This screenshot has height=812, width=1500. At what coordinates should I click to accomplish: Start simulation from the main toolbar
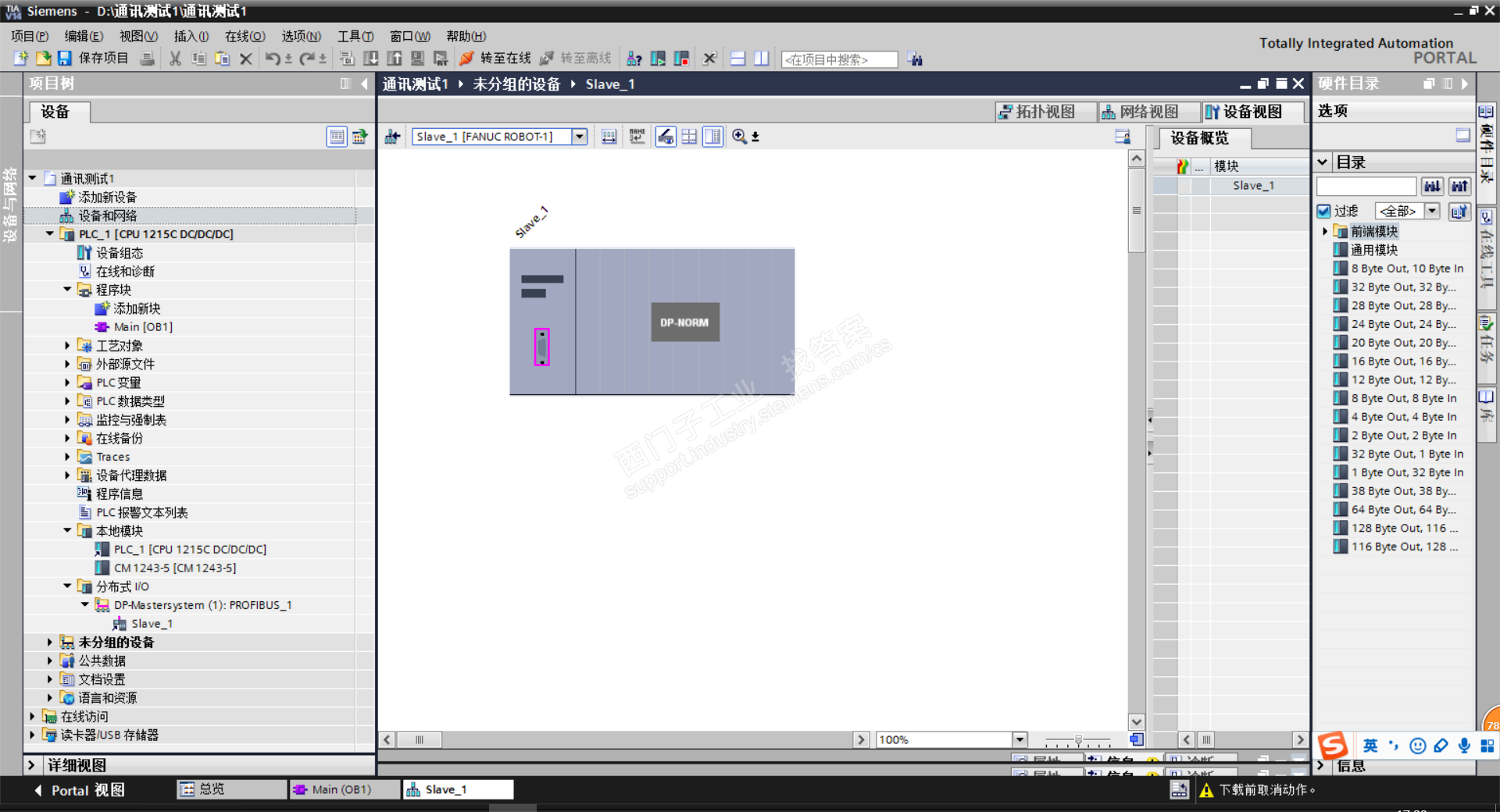[418, 59]
